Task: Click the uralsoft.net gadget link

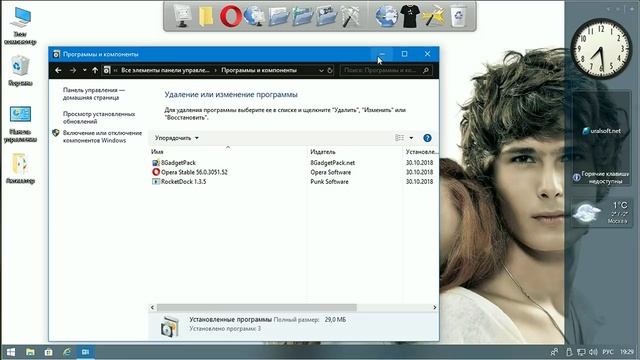Action: pyautogui.click(x=602, y=131)
